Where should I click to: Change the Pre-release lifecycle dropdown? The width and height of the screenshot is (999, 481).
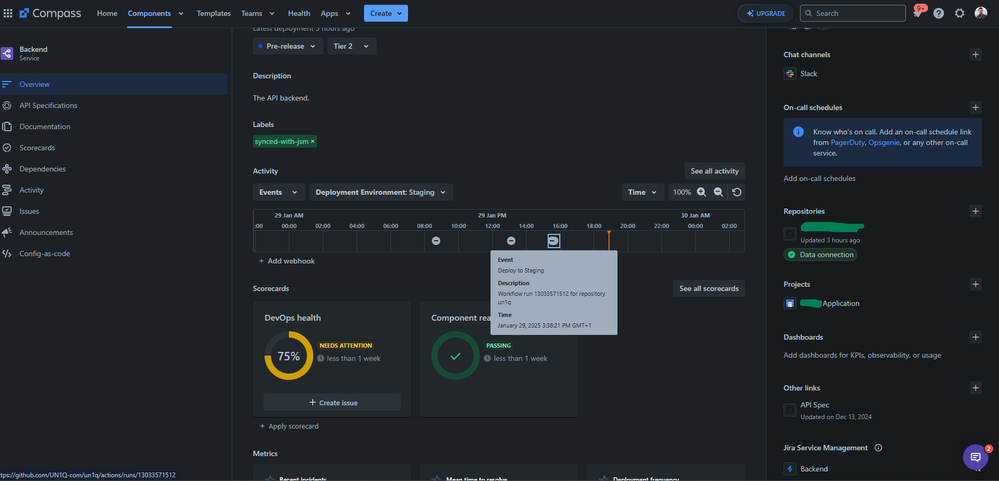point(288,46)
